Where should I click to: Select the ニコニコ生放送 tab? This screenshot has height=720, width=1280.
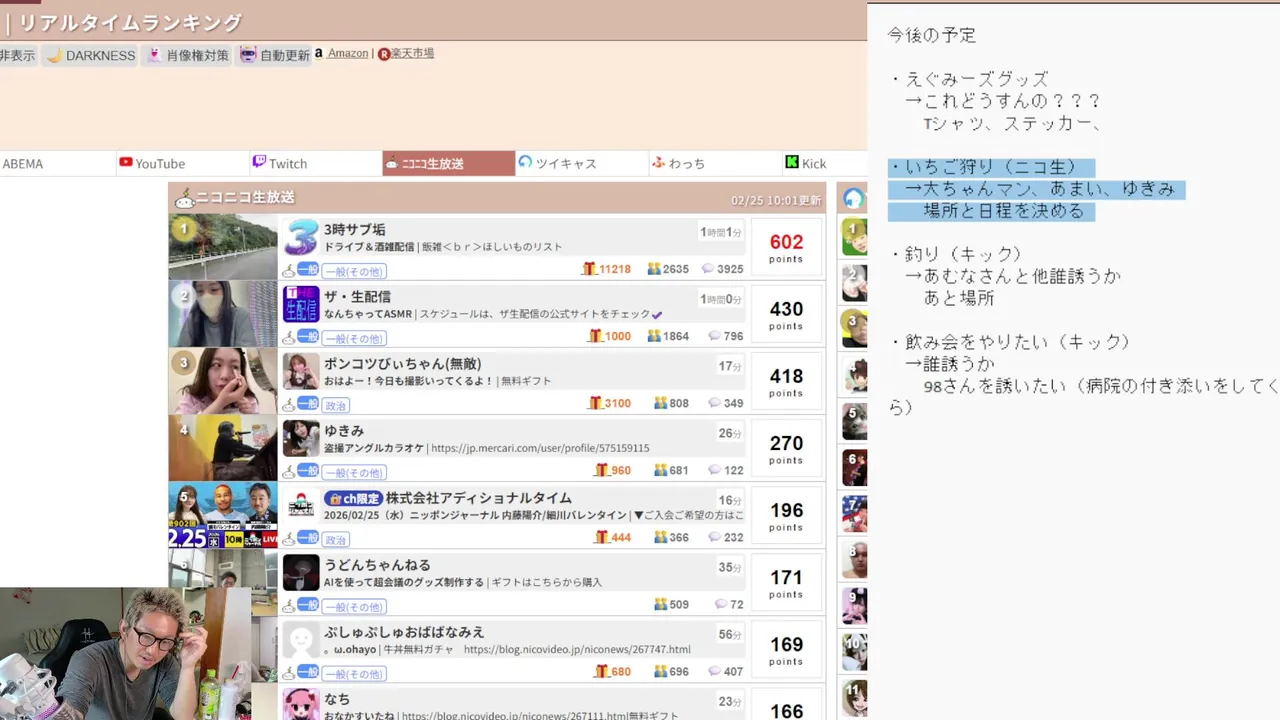[x=449, y=163]
